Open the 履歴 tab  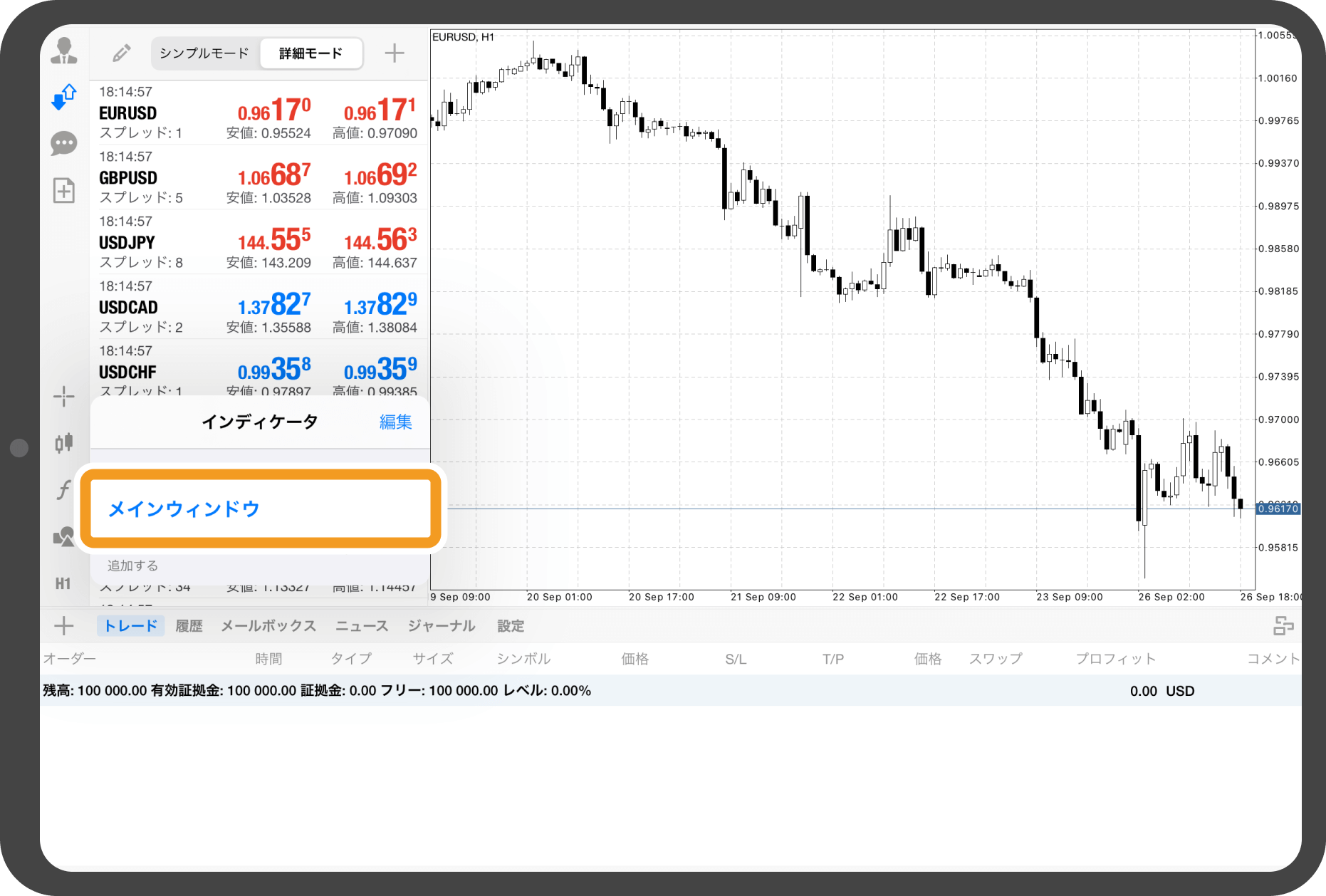189,626
